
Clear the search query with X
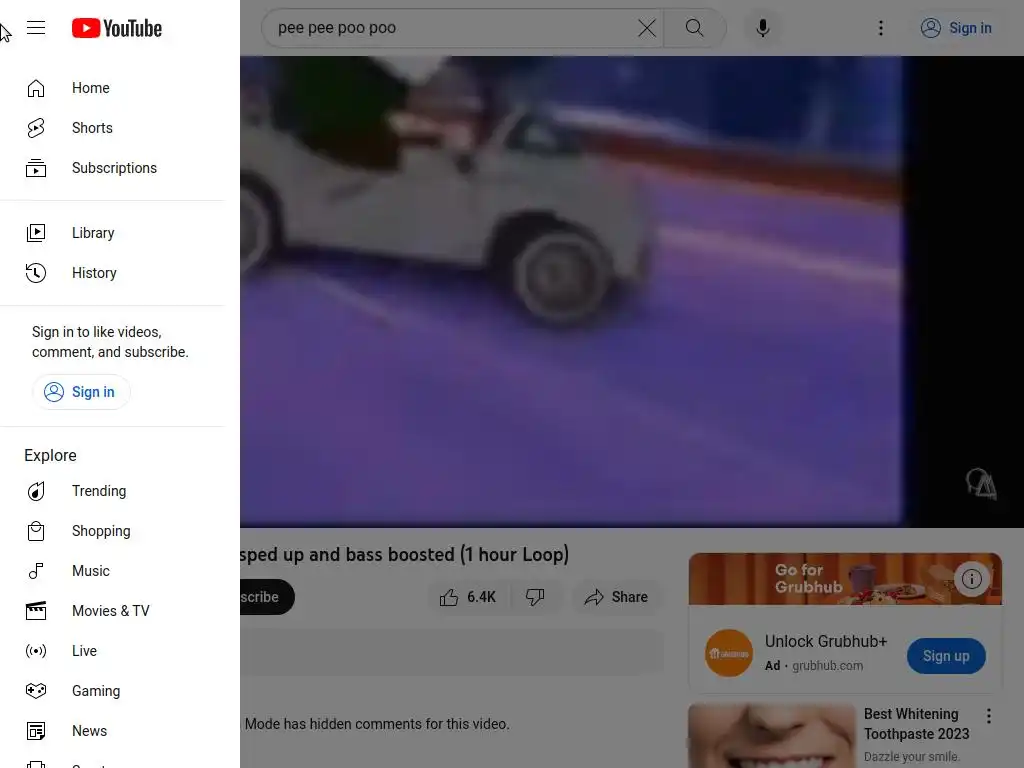[x=647, y=28]
